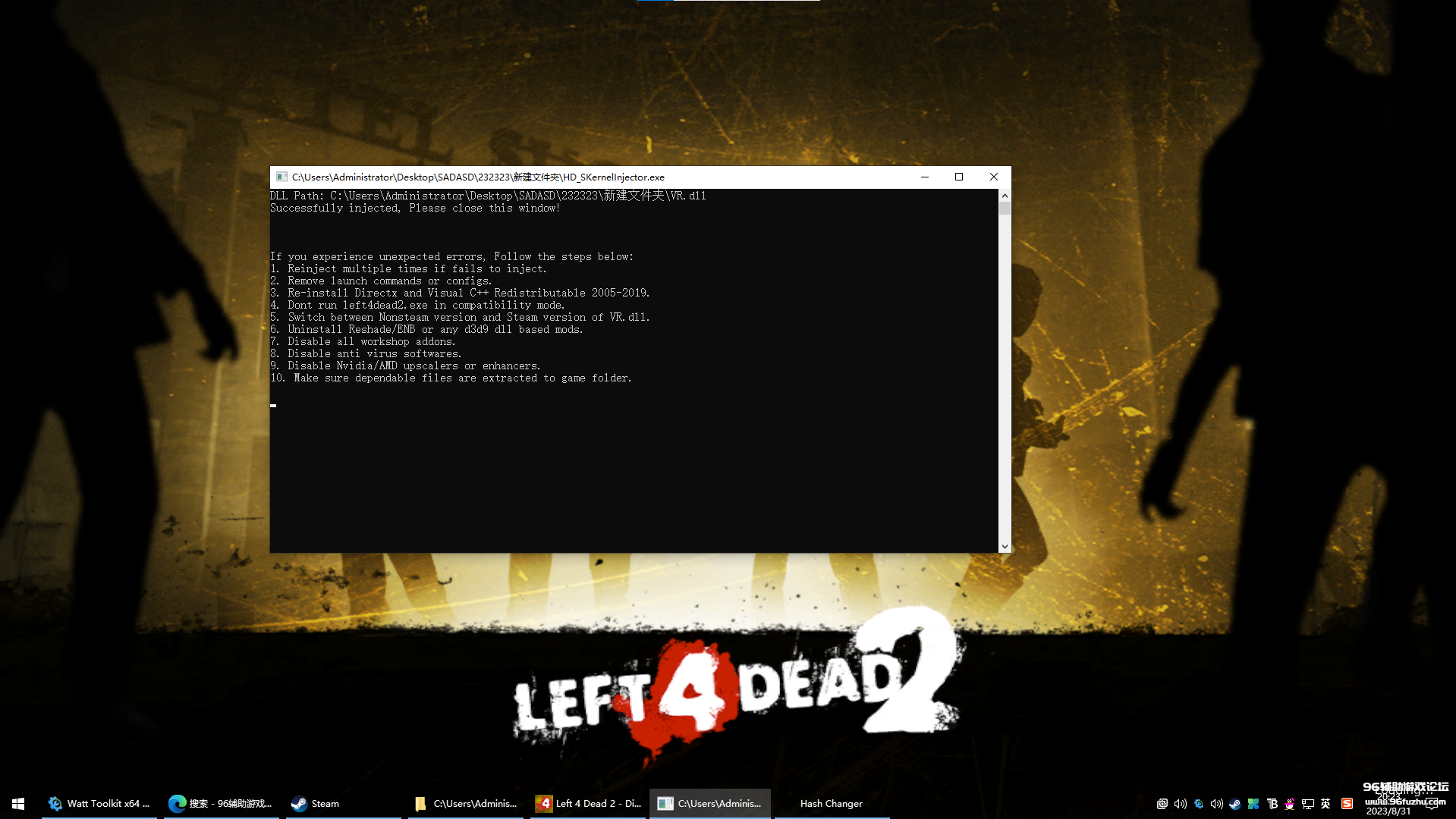Open Hash Changer from the taskbar
1456x819 pixels.
click(x=832, y=803)
